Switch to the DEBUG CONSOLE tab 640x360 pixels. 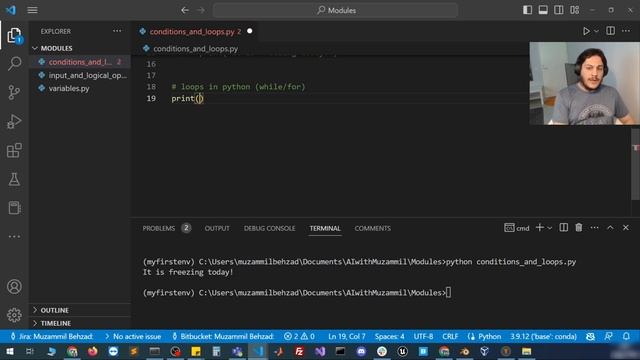pyautogui.click(x=269, y=229)
